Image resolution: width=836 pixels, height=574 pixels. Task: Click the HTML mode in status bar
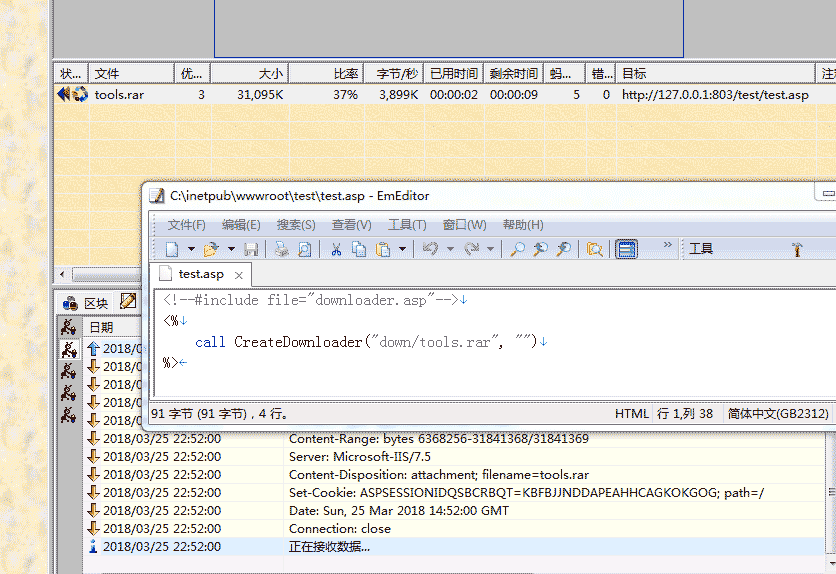tap(631, 413)
